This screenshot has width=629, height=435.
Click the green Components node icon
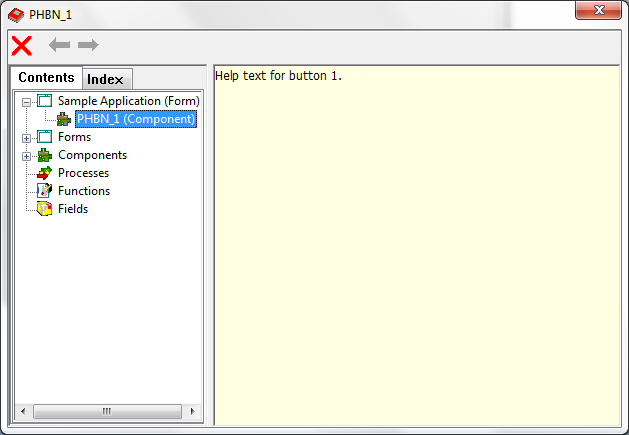[x=45, y=155]
